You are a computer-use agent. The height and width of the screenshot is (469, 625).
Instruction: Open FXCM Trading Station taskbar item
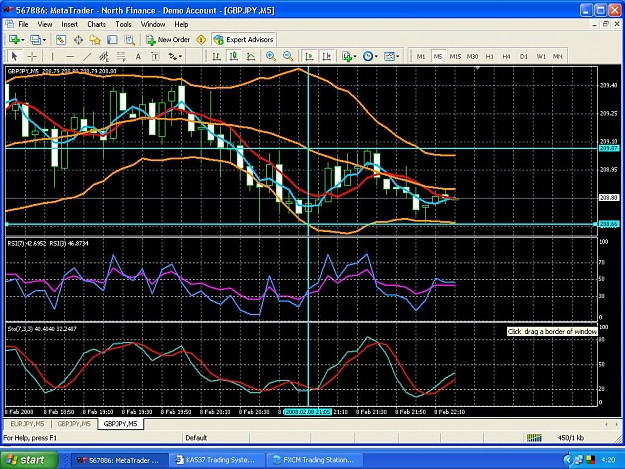[x=314, y=460]
